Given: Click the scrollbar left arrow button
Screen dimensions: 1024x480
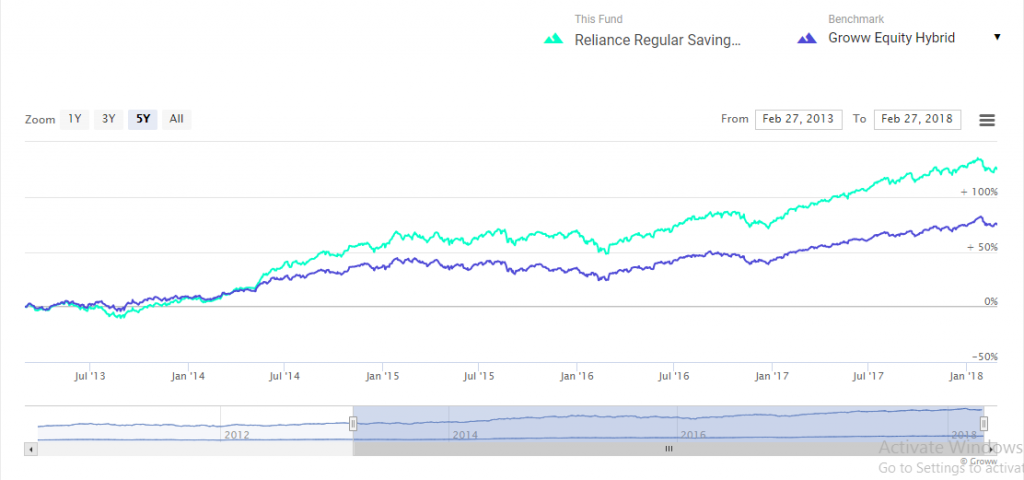Looking at the screenshot, I should point(31,450).
